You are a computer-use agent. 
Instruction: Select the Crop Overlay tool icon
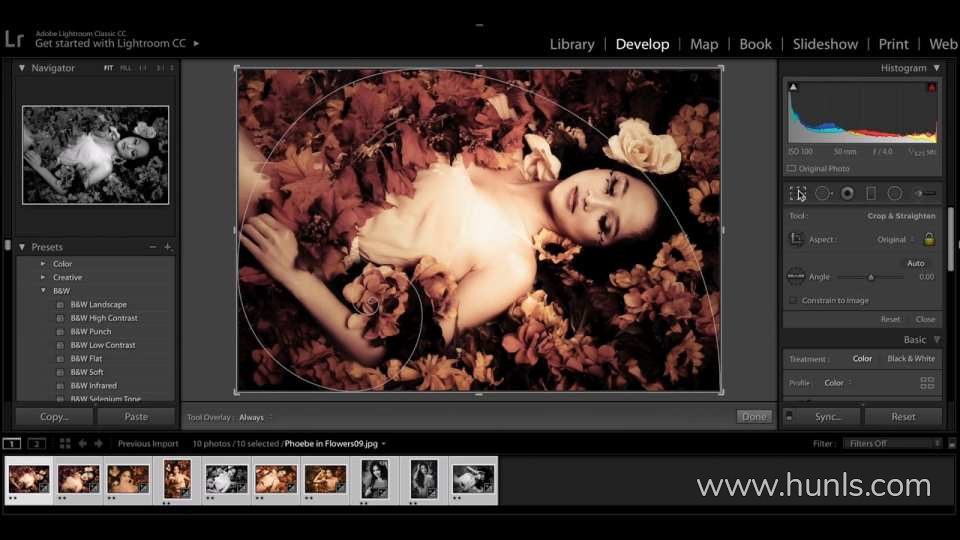[x=798, y=193]
